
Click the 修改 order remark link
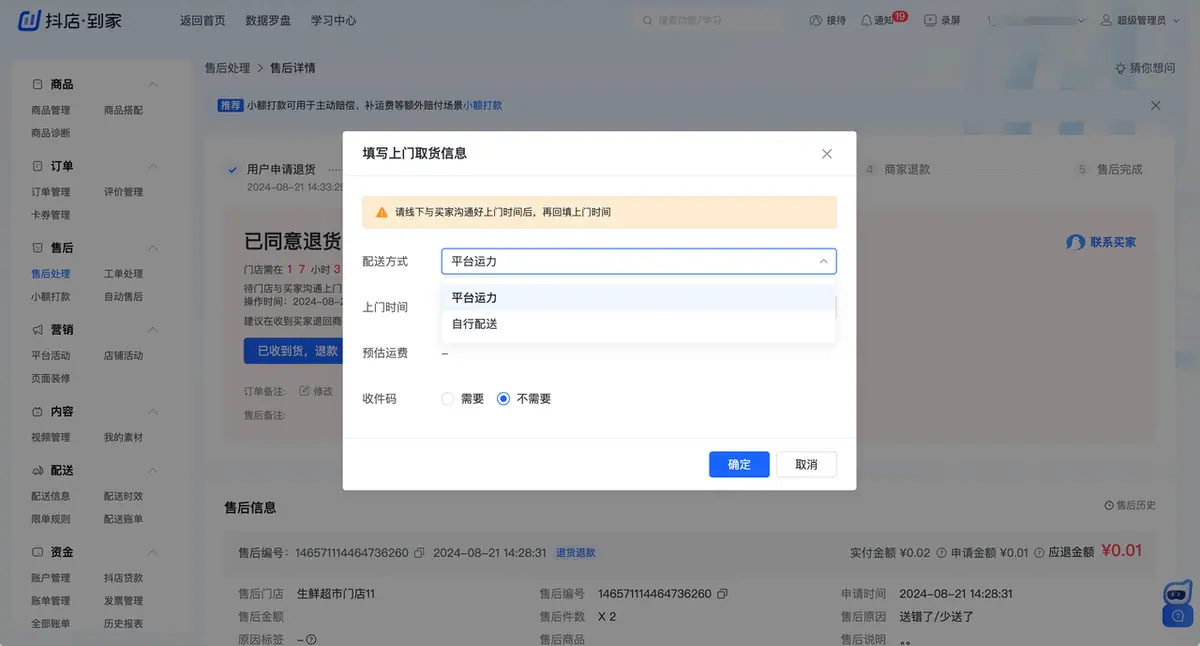(x=317, y=391)
